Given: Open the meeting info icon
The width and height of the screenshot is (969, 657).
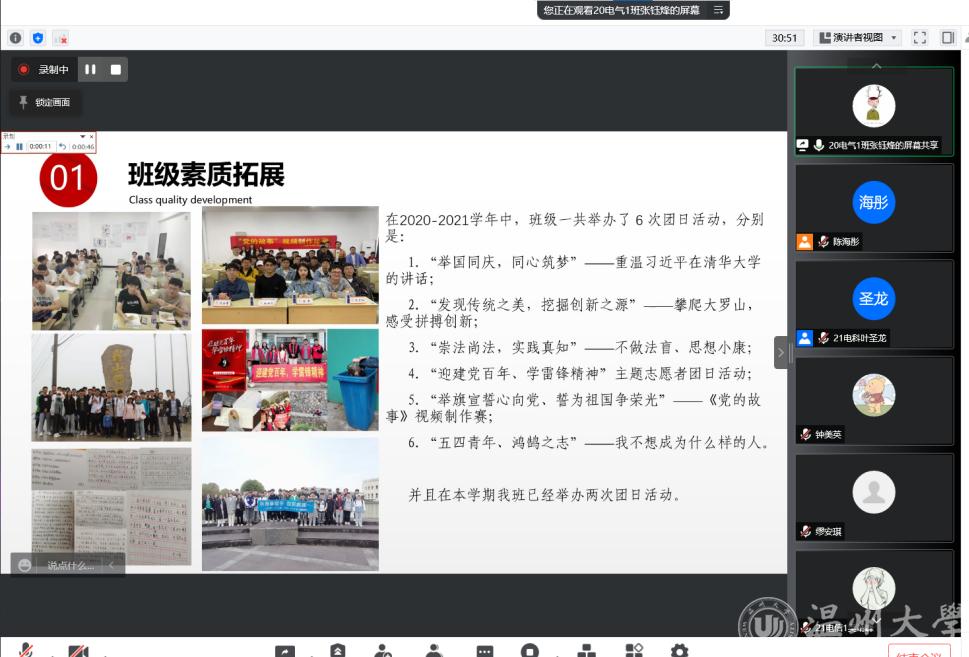Looking at the screenshot, I should click(15, 38).
